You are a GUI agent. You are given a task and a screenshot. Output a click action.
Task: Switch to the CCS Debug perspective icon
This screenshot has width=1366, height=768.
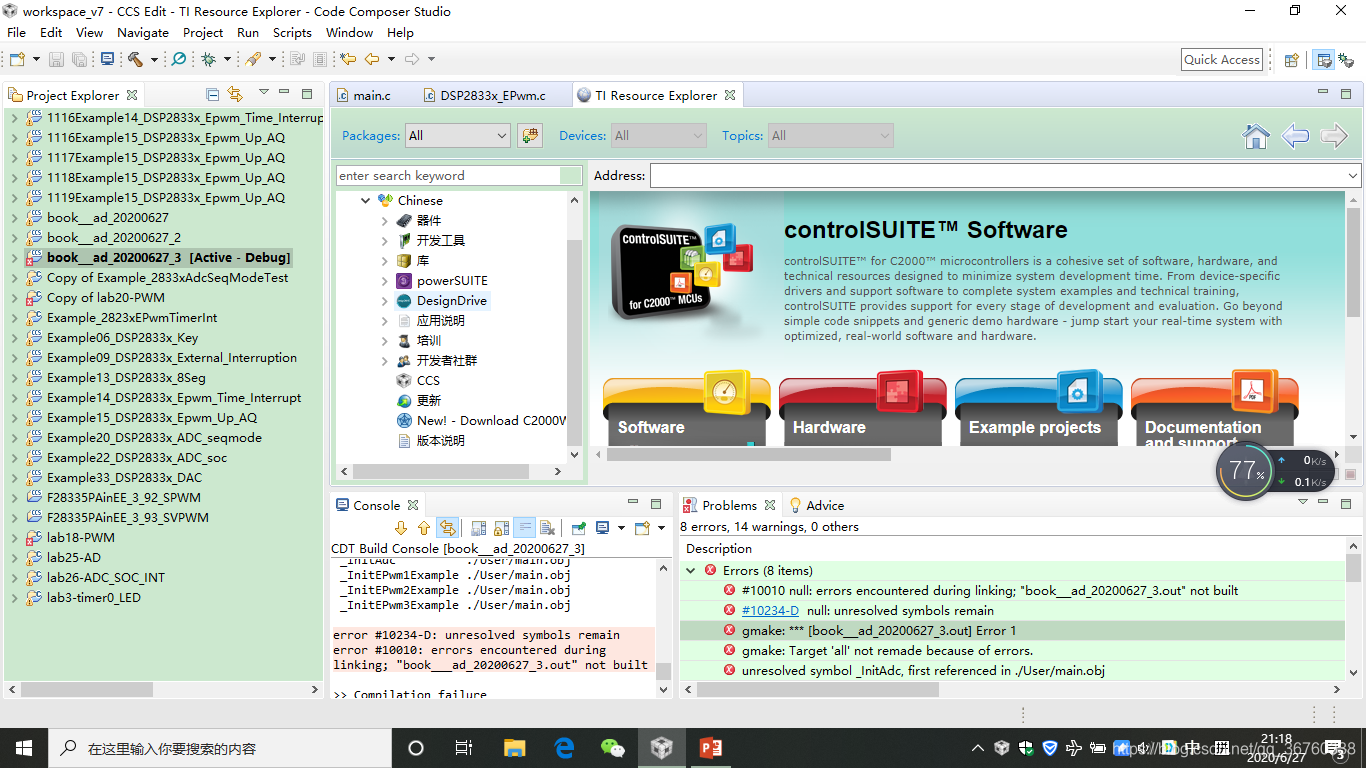(x=1346, y=60)
